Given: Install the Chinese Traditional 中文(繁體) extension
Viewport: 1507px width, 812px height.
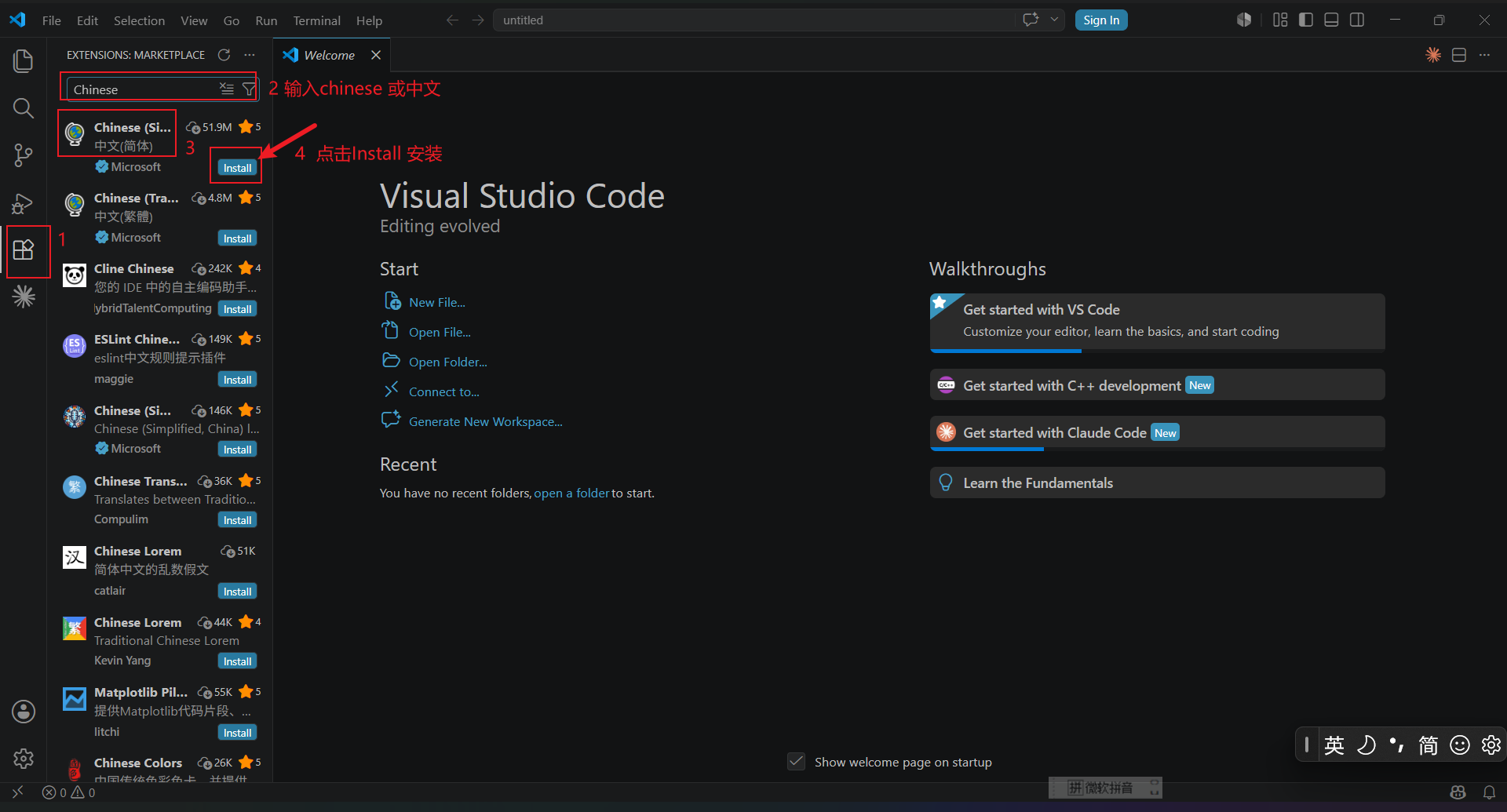Looking at the screenshot, I should (237, 239).
